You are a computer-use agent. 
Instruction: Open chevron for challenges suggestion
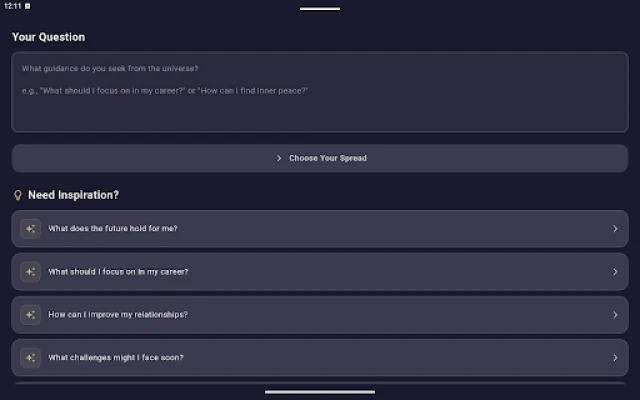point(615,358)
